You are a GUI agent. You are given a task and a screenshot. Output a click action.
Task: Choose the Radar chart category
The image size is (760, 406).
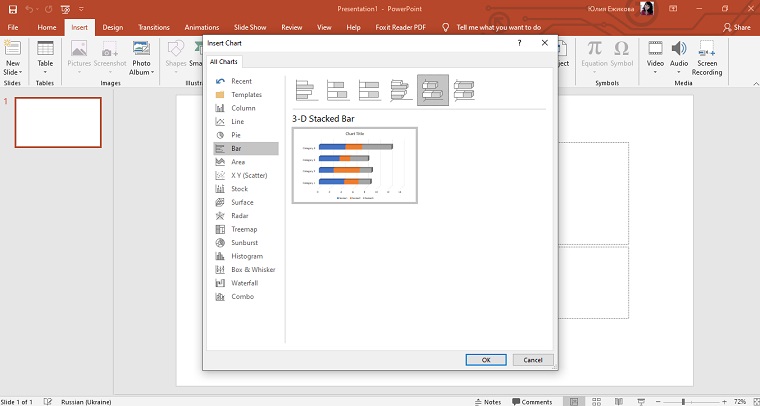coord(240,216)
